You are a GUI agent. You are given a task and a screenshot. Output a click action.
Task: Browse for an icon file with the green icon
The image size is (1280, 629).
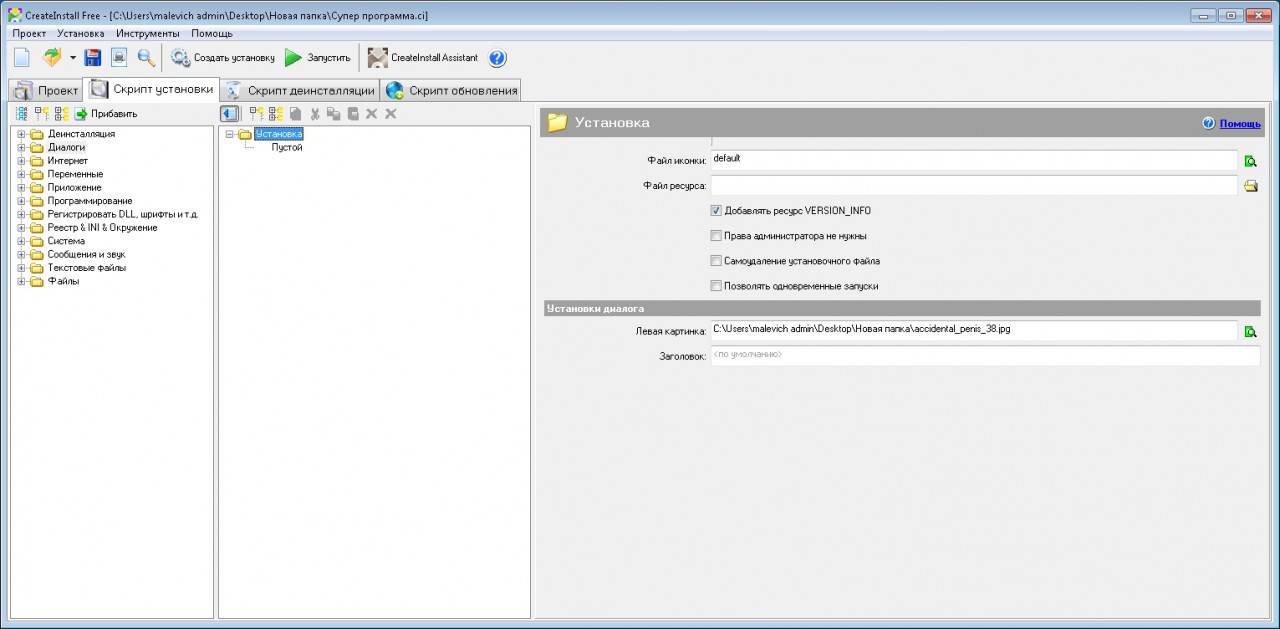pos(1250,161)
